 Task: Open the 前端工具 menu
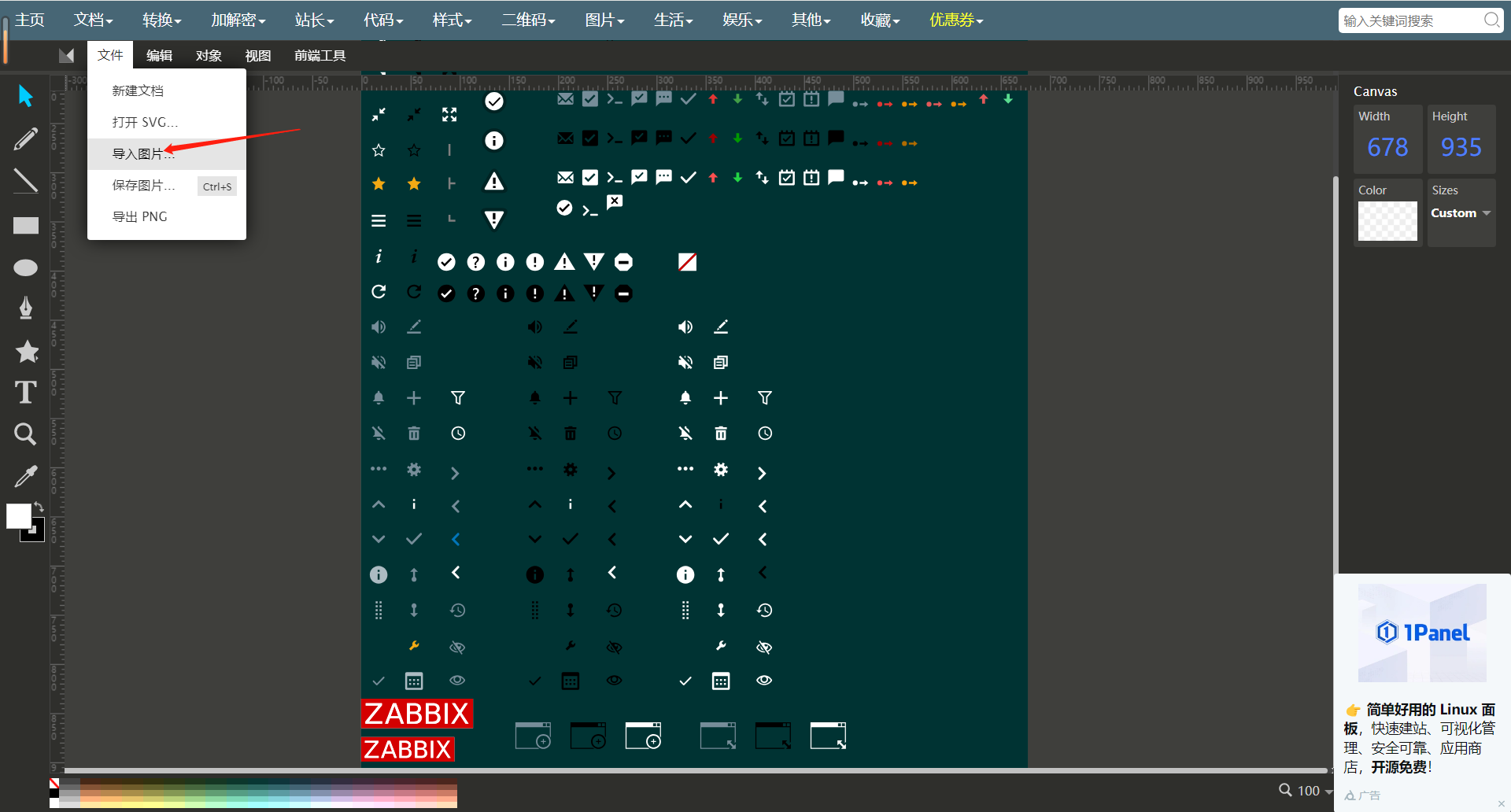coord(320,55)
